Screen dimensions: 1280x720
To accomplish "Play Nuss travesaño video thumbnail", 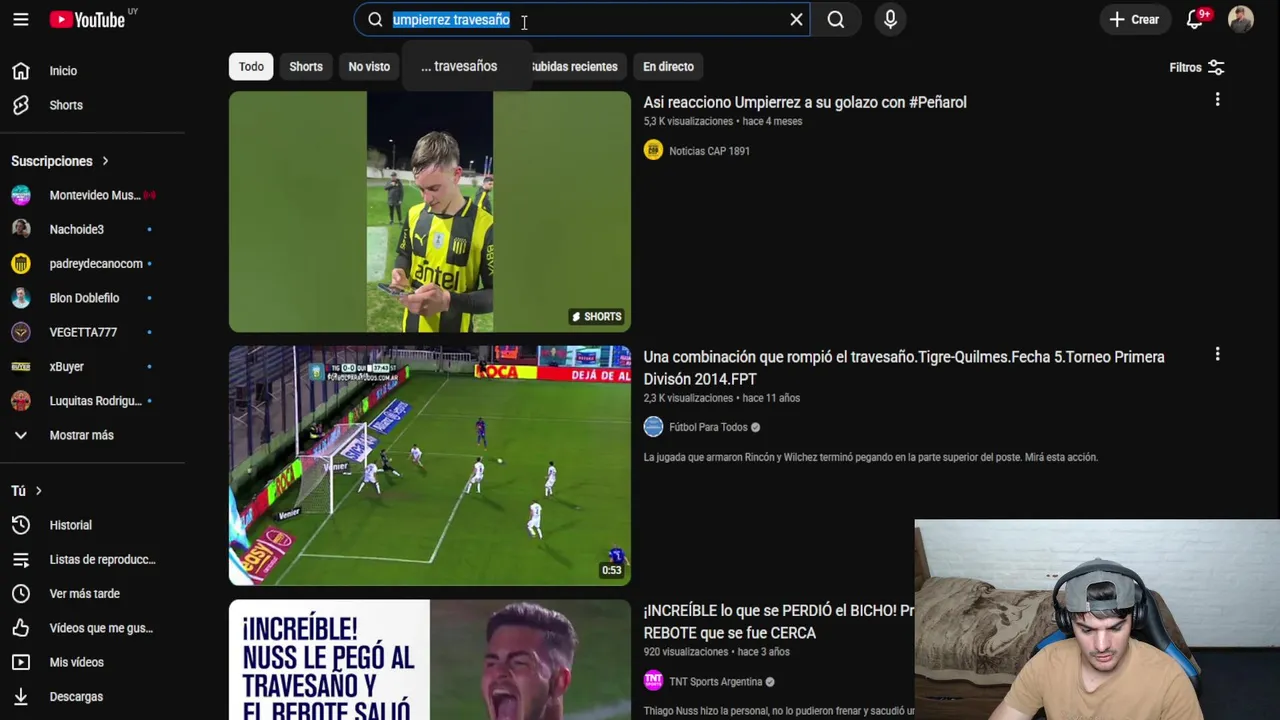I will tap(430, 660).
